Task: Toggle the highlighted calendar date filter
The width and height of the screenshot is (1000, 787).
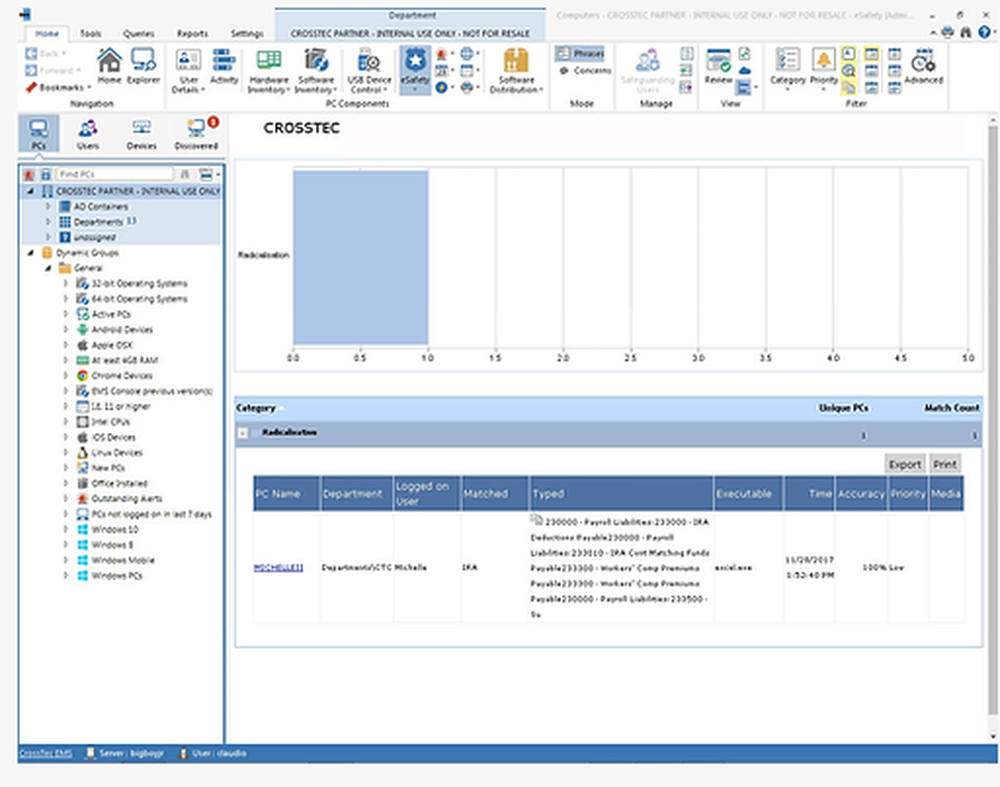Action: pos(872,54)
